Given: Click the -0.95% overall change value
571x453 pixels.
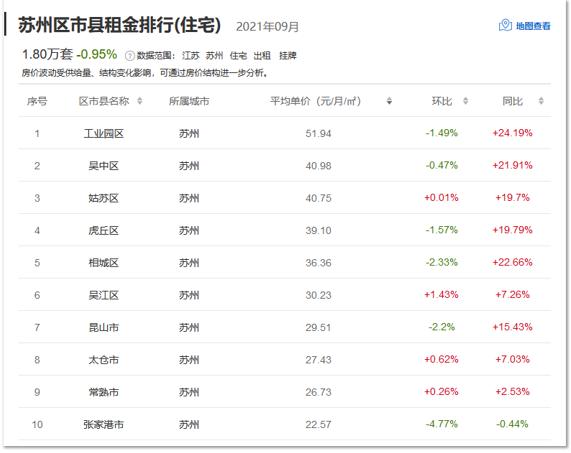Looking at the screenshot, I should tap(97, 55).
